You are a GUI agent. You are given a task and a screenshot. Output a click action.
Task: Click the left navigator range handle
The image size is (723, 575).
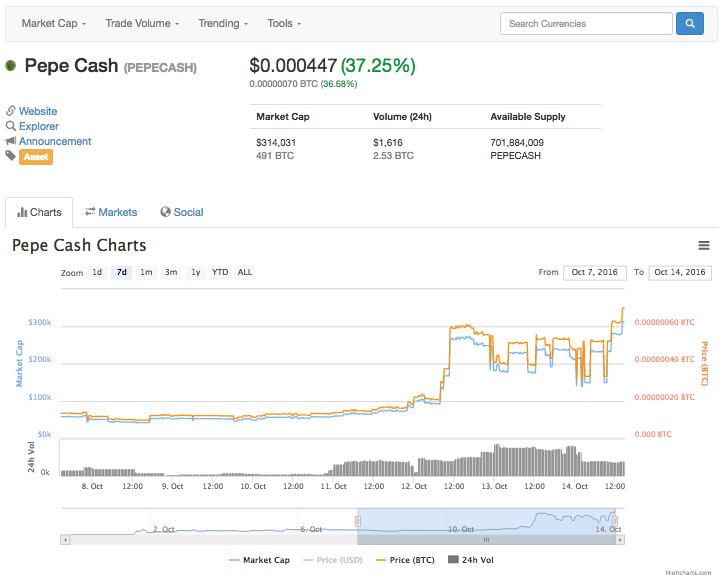(x=357, y=522)
